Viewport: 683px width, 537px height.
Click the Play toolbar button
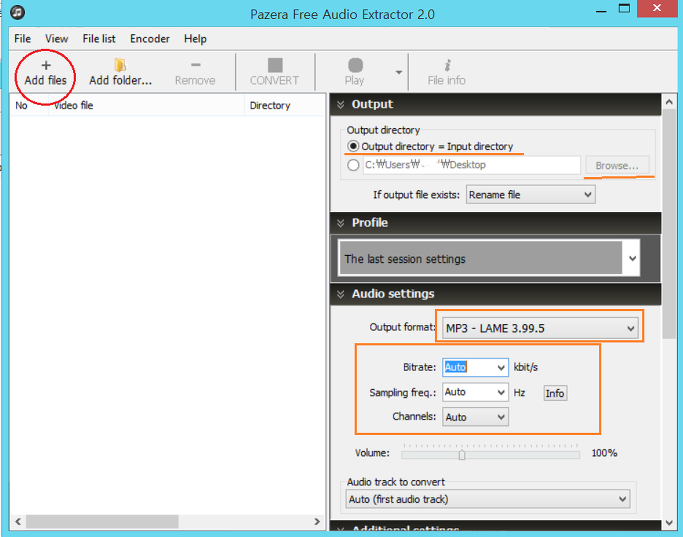[x=355, y=72]
